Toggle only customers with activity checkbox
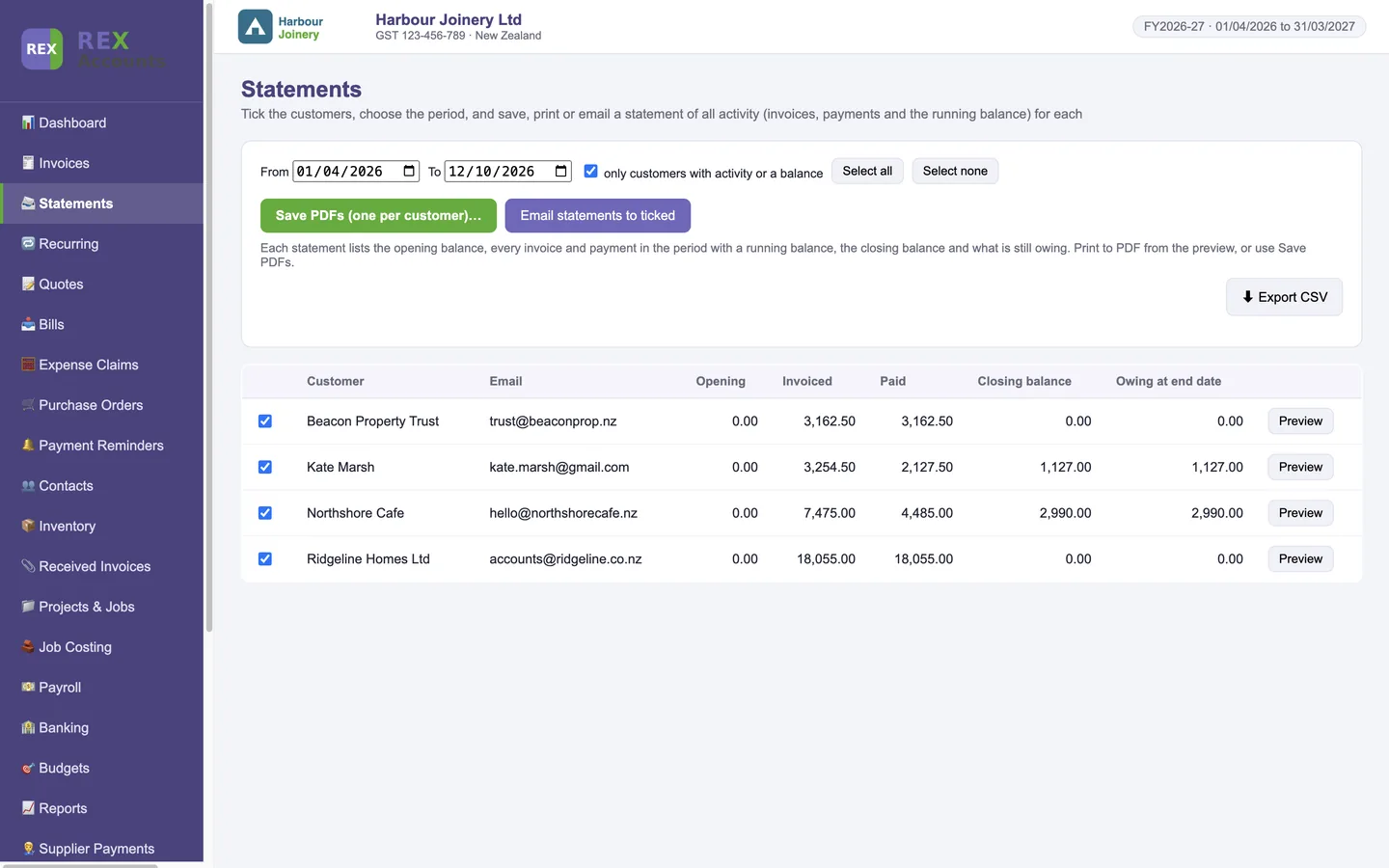 click(590, 171)
